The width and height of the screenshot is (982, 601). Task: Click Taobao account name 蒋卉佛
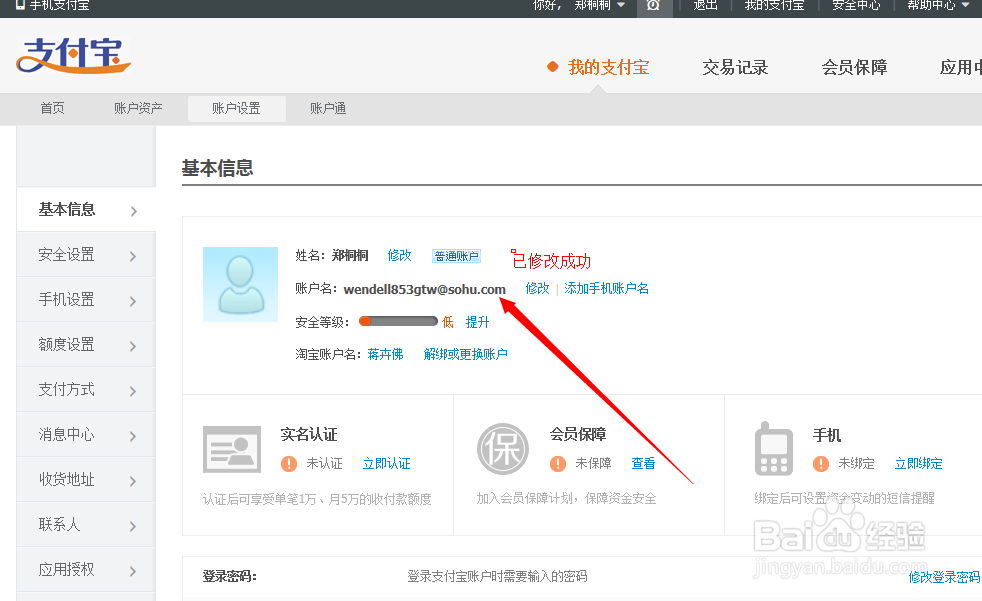tap(385, 354)
